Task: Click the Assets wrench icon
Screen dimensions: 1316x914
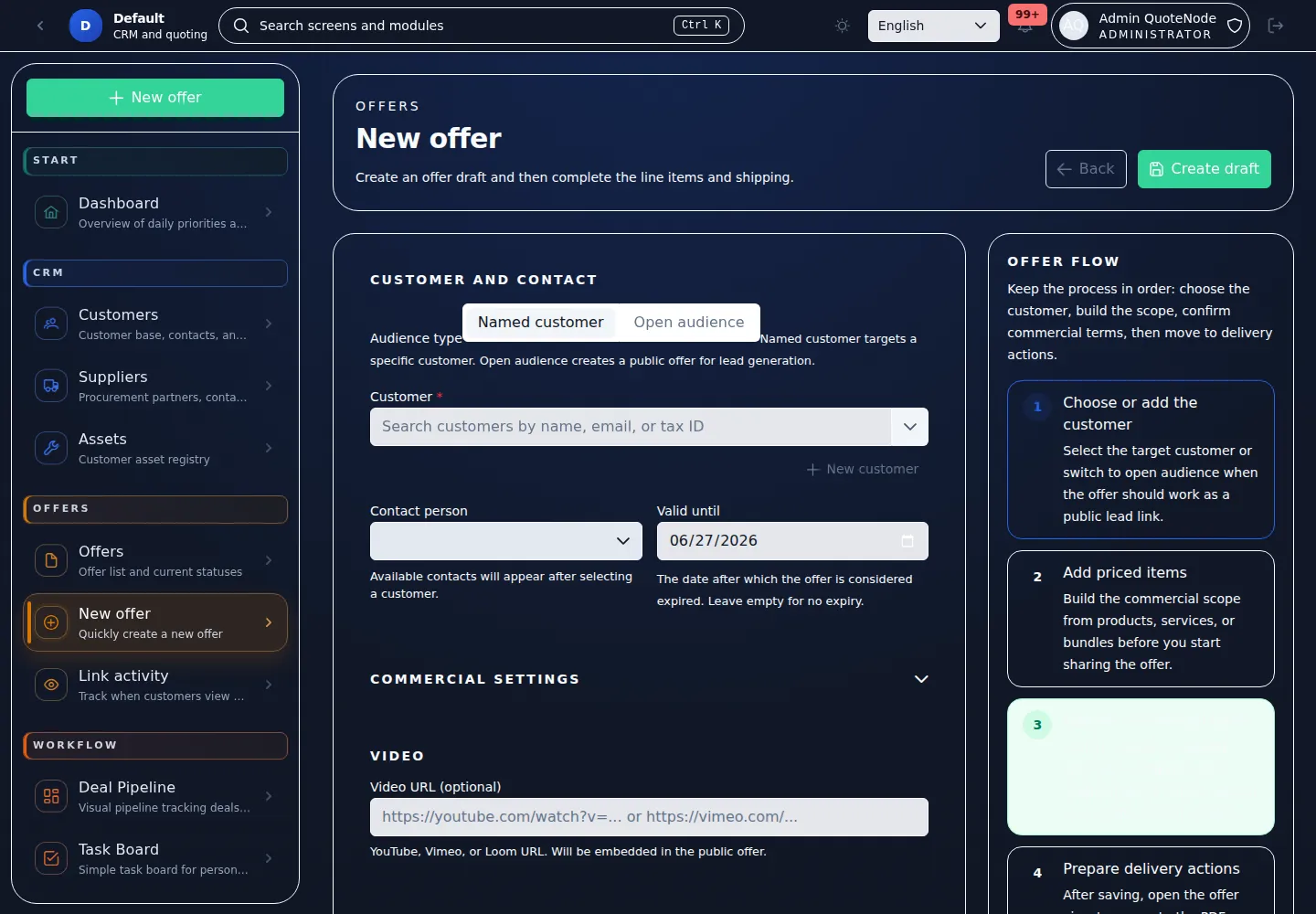Action: coord(51,448)
